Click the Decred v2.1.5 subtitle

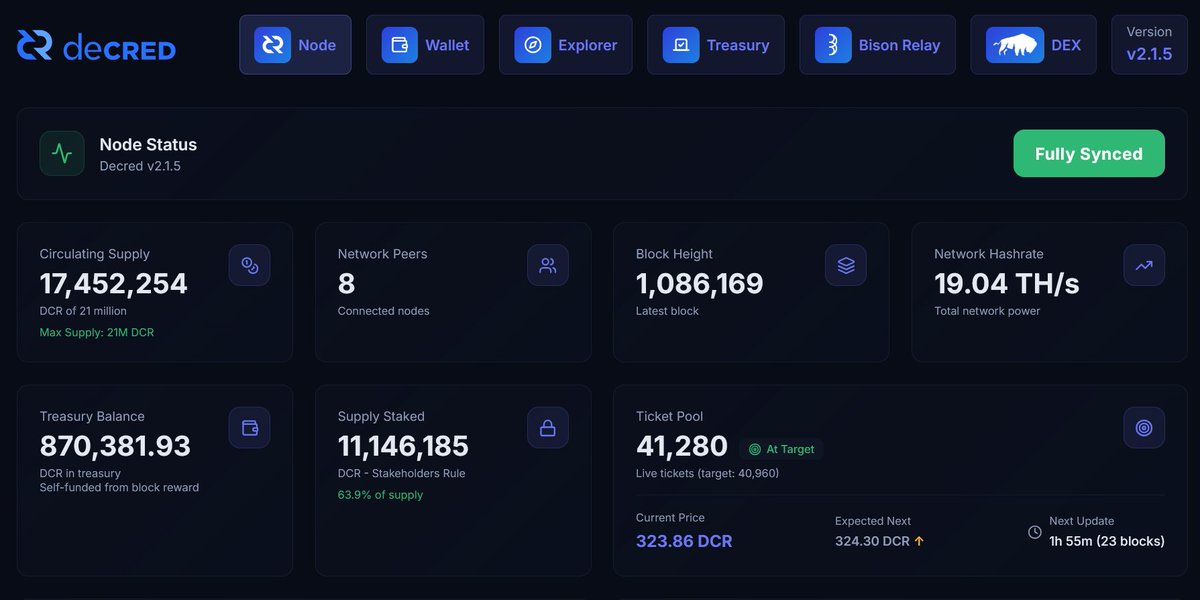pyautogui.click(x=140, y=166)
